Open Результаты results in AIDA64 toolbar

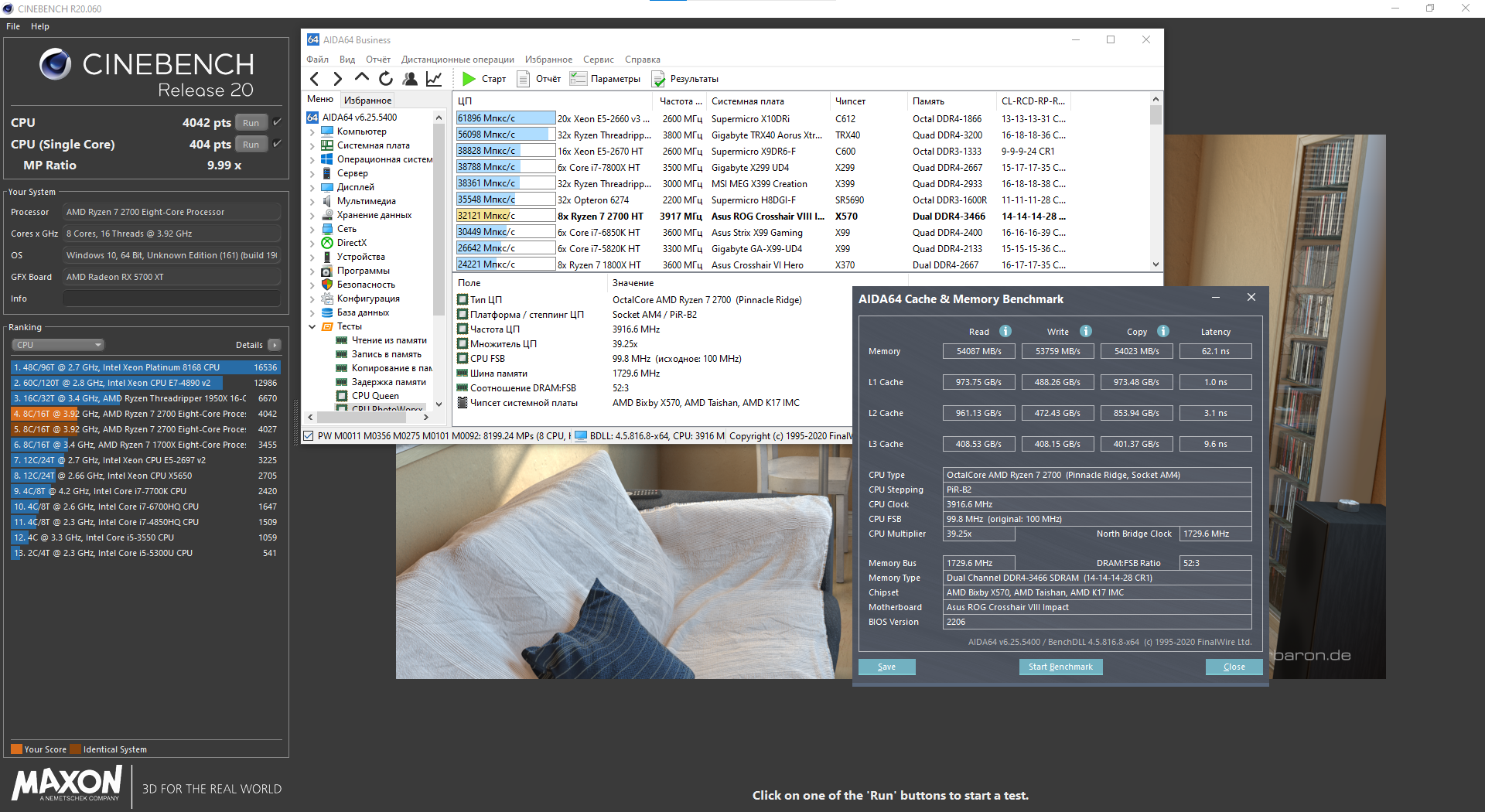[685, 79]
